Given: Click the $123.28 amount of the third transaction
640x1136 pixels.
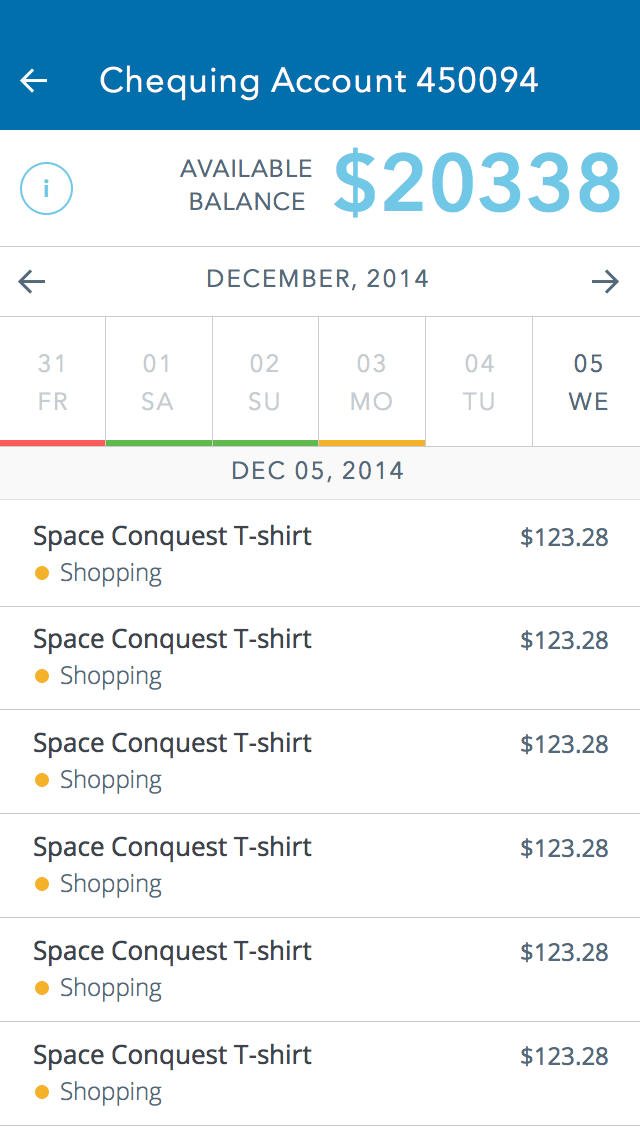Looking at the screenshot, I should [564, 745].
